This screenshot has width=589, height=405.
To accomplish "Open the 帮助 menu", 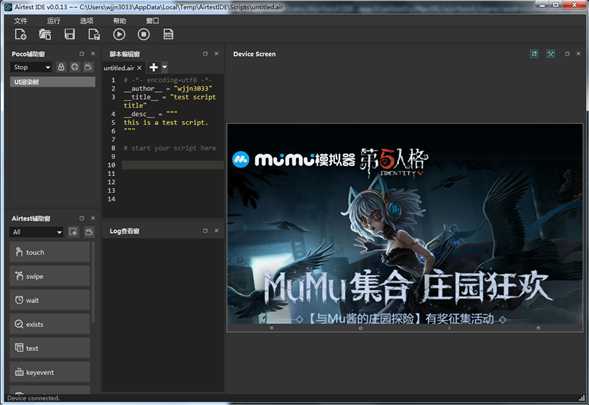I will (x=119, y=21).
